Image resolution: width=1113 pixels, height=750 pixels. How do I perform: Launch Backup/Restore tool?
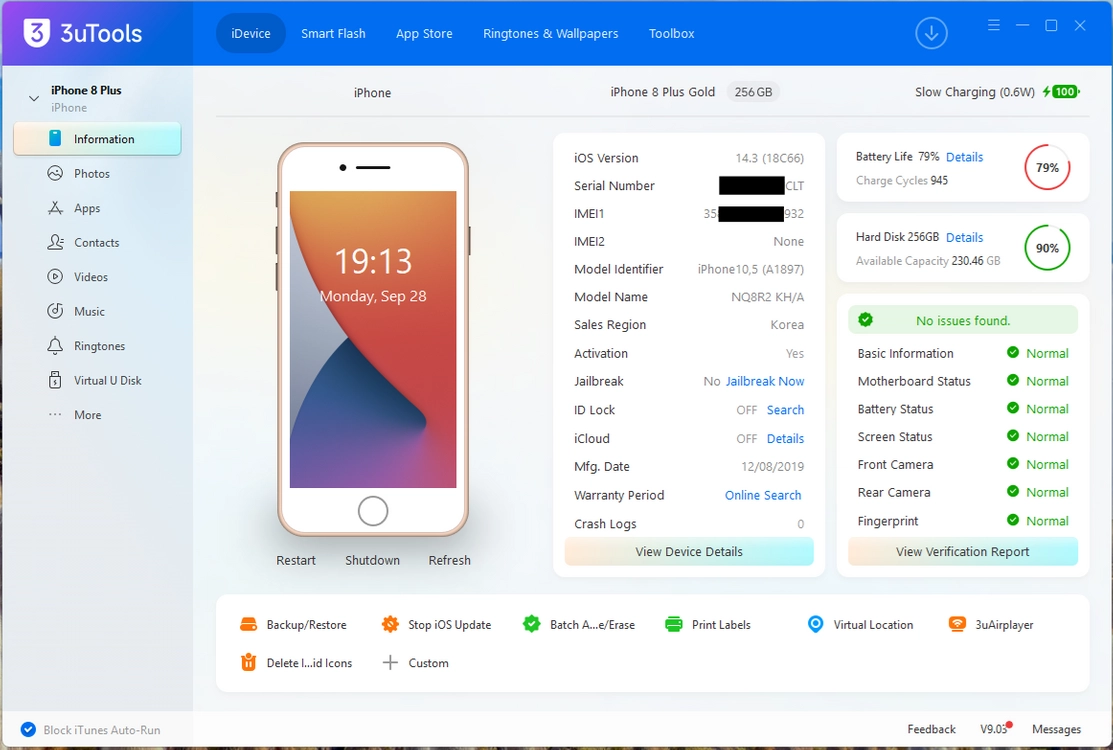[x=293, y=624]
